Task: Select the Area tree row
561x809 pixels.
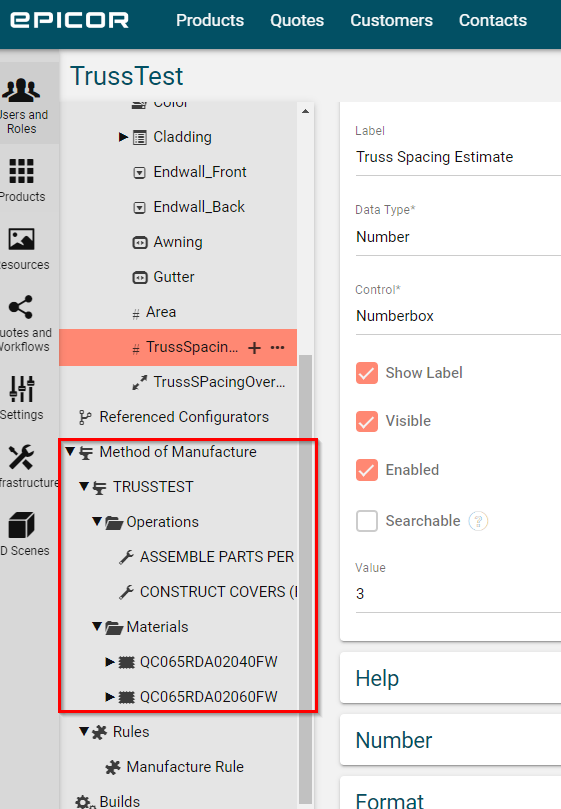Action: pos(178,312)
